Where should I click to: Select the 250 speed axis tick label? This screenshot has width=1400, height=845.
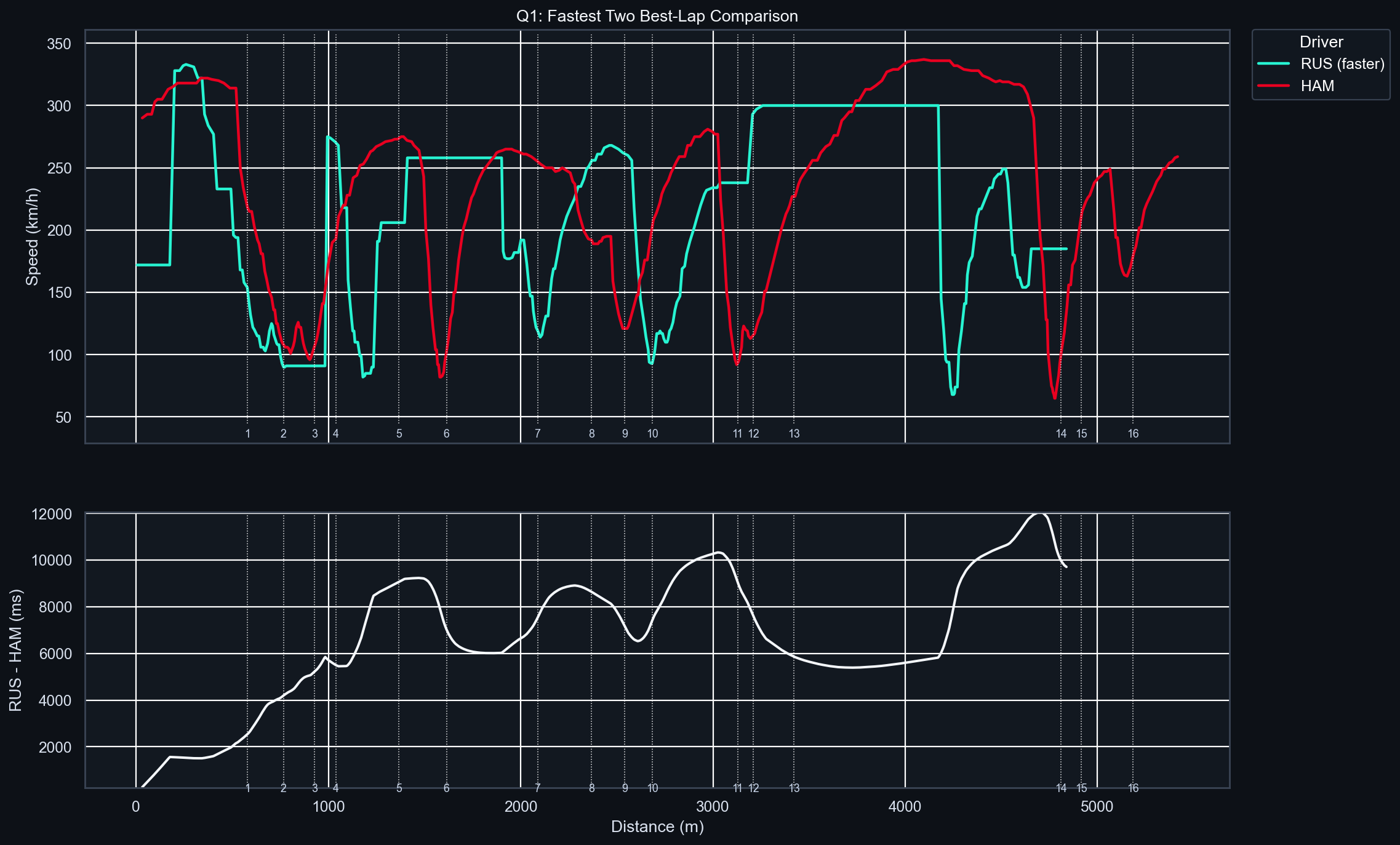coord(59,168)
